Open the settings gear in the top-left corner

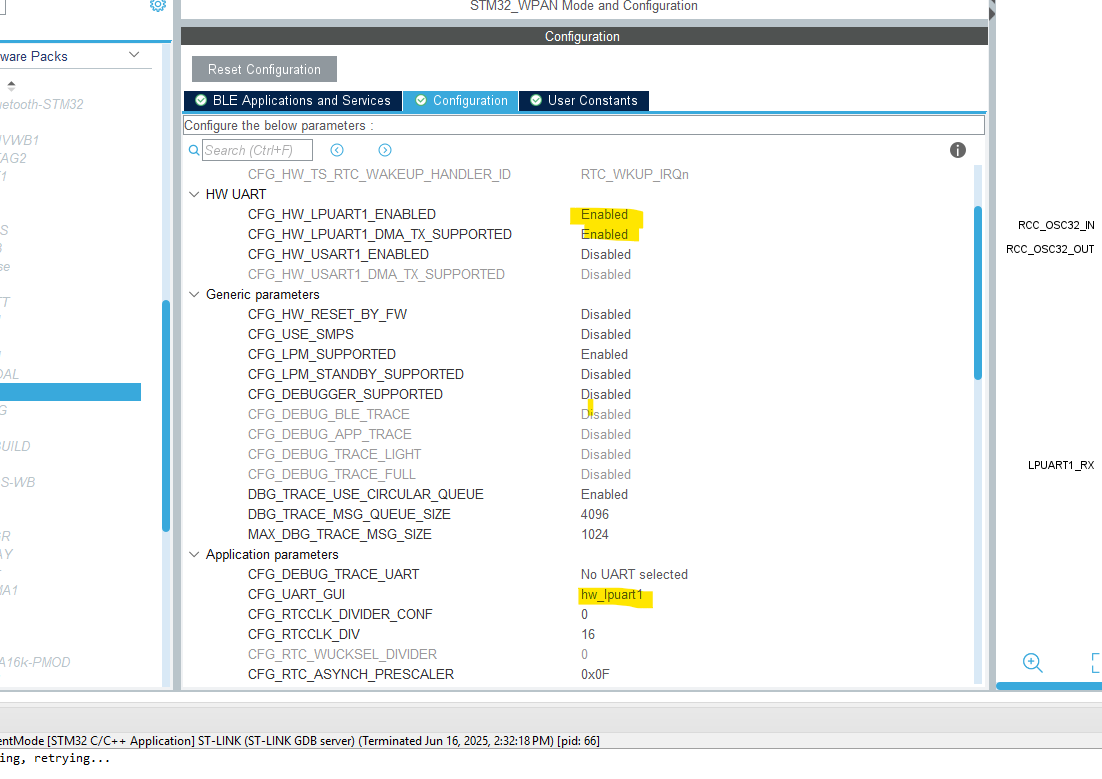coord(158,6)
